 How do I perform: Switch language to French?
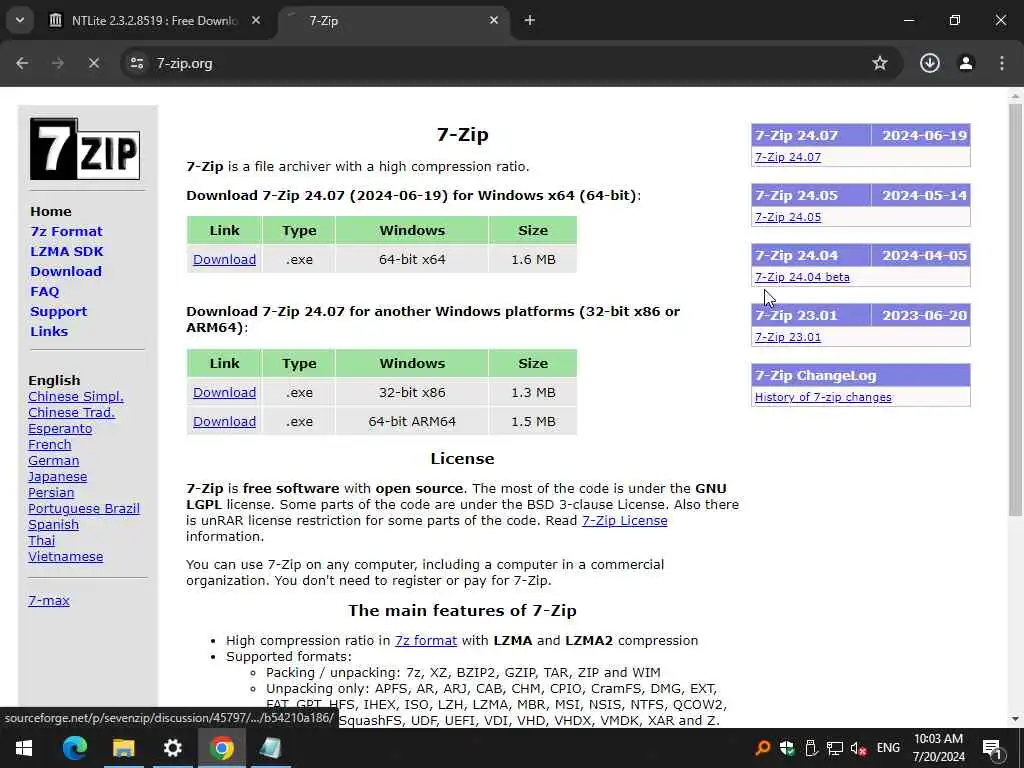(x=50, y=445)
